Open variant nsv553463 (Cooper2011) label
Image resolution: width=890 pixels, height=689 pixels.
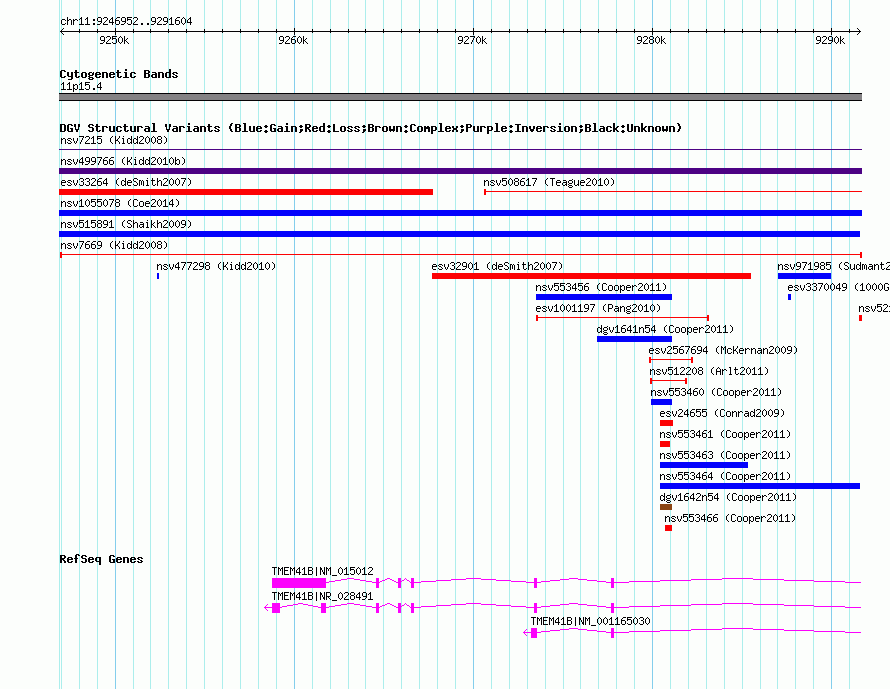click(725, 455)
